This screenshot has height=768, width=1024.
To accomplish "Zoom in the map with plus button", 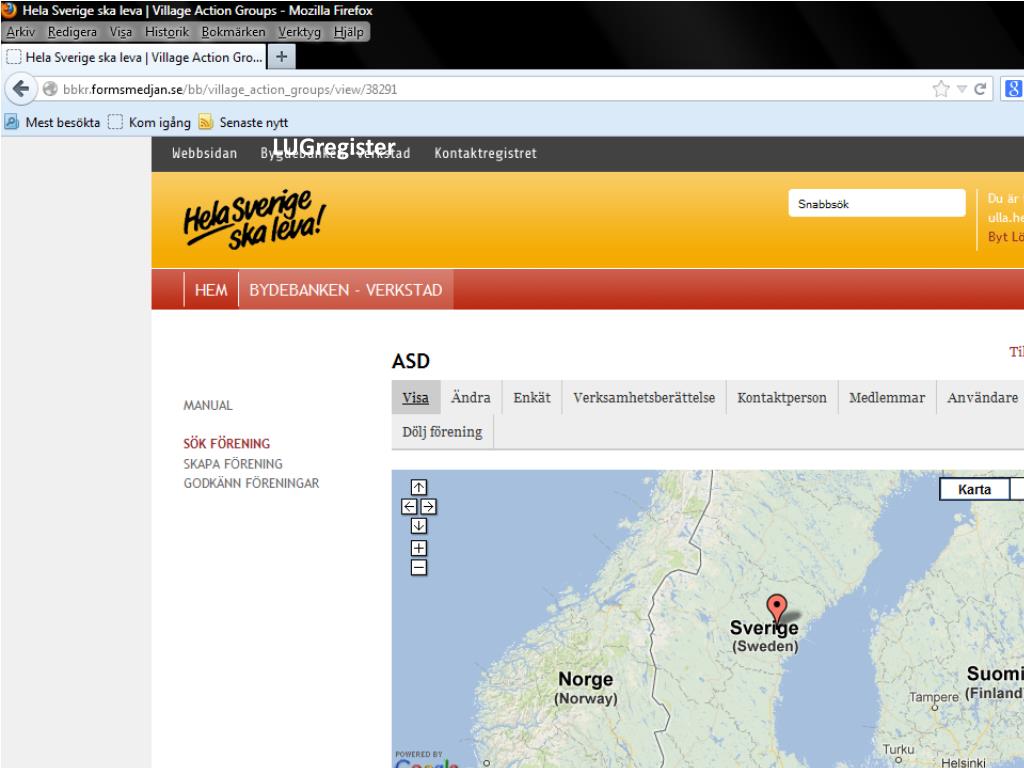I will [419, 548].
